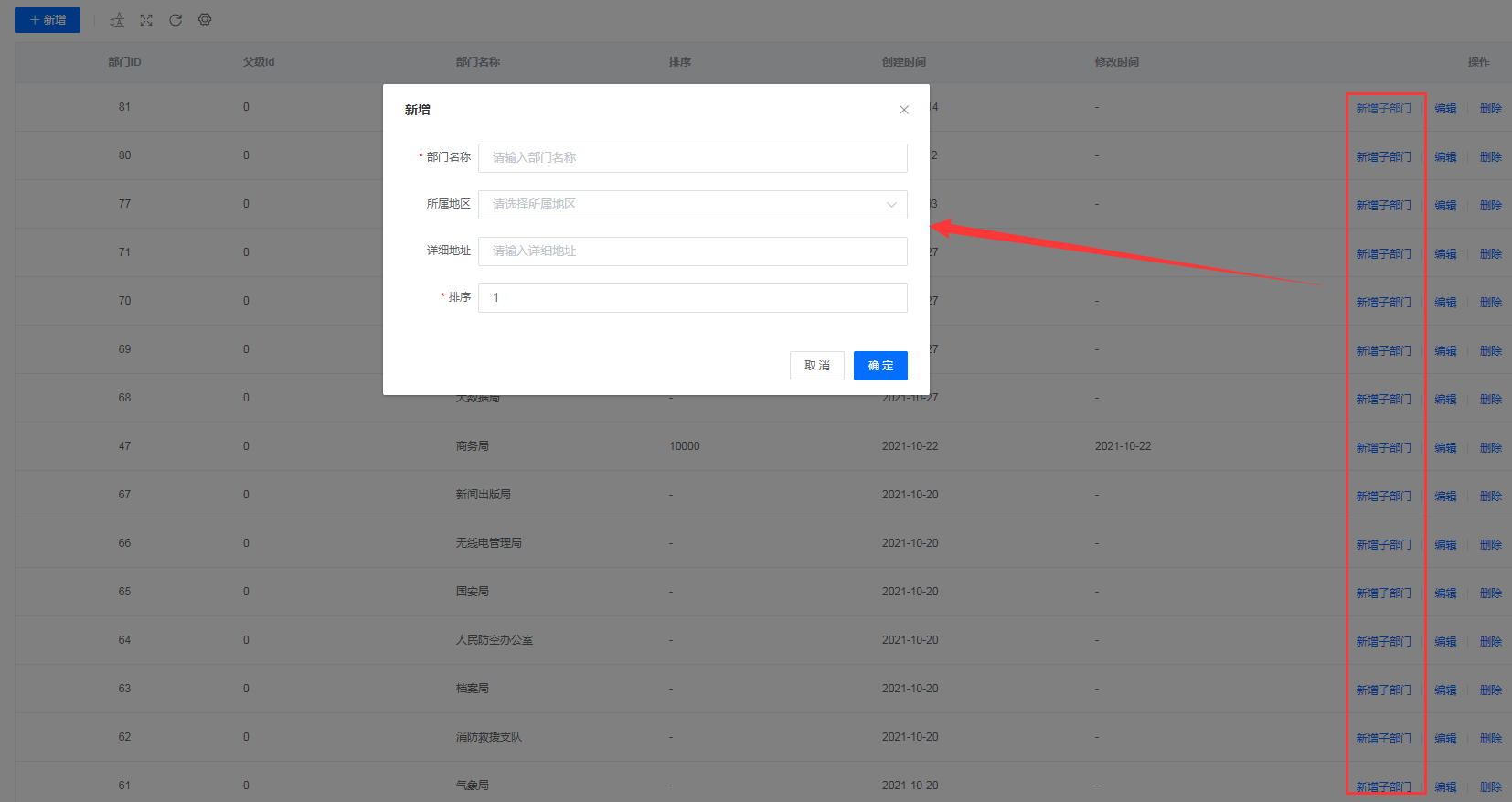Click the 排序 column header
This screenshot has height=802, width=1512.
[680, 62]
